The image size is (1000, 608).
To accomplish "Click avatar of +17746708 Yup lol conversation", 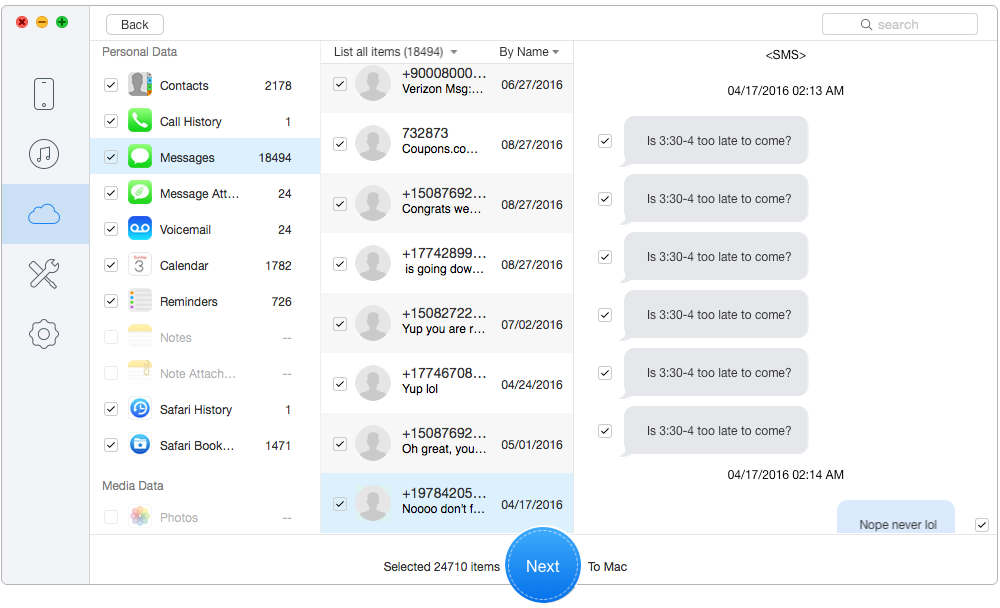I will 372,383.
